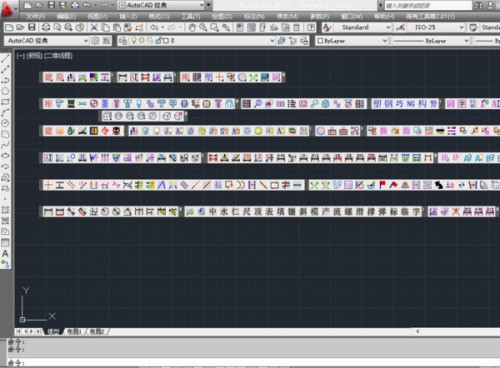500x368 pixels.
Task: Switch to the 布局1 layout tab
Action: 74,331
